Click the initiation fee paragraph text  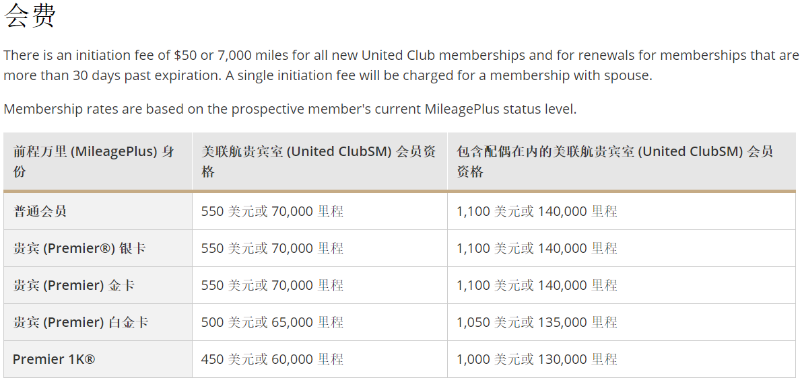coord(400,65)
